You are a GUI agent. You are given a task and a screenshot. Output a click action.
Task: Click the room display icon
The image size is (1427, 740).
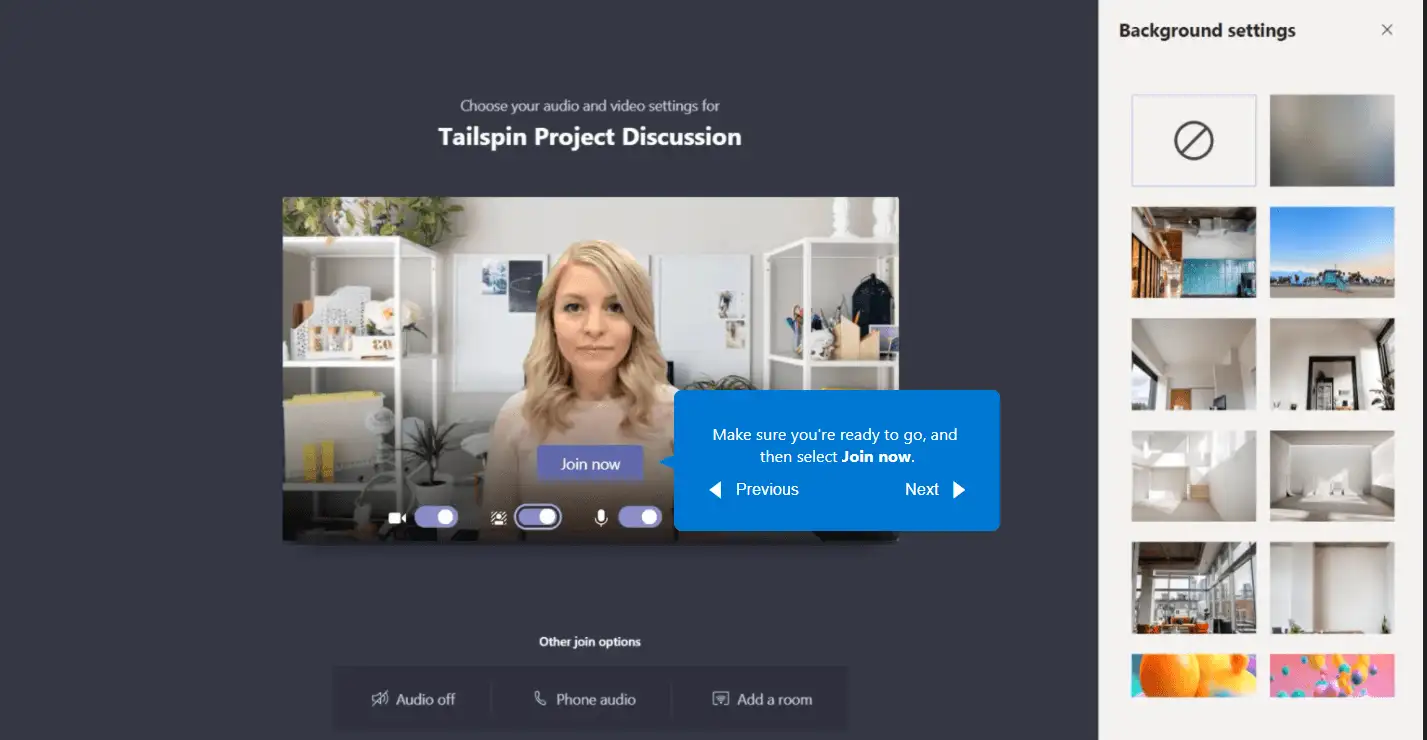[x=720, y=699]
